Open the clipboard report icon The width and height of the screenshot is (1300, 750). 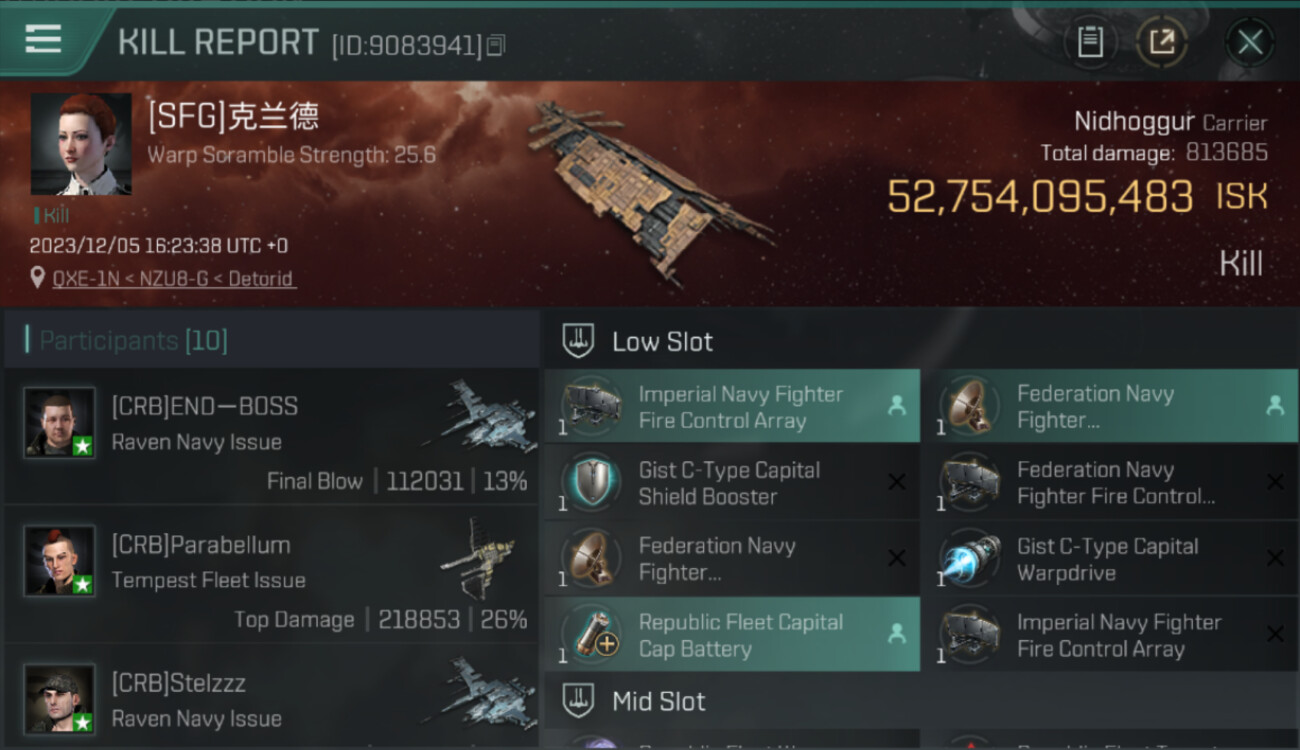(1090, 42)
